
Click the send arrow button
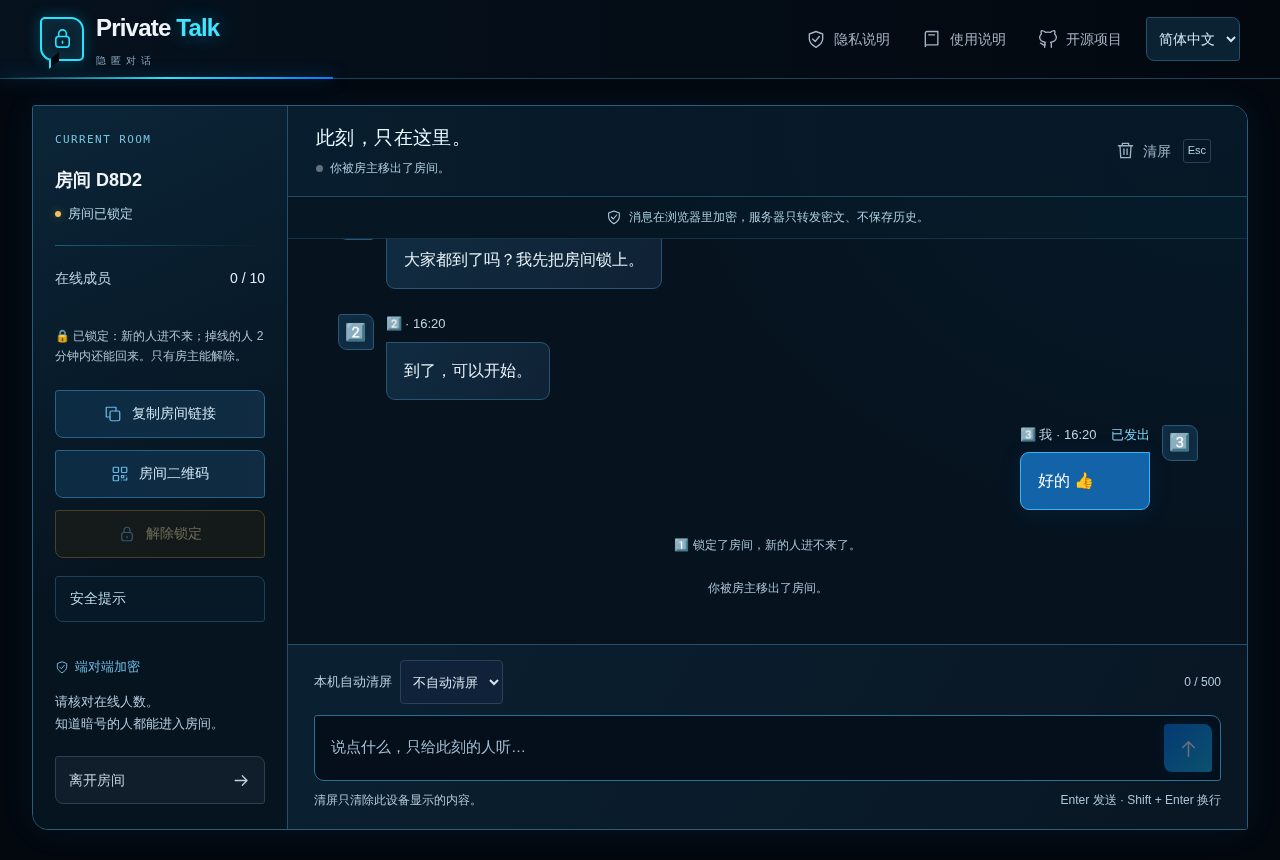tap(1188, 748)
